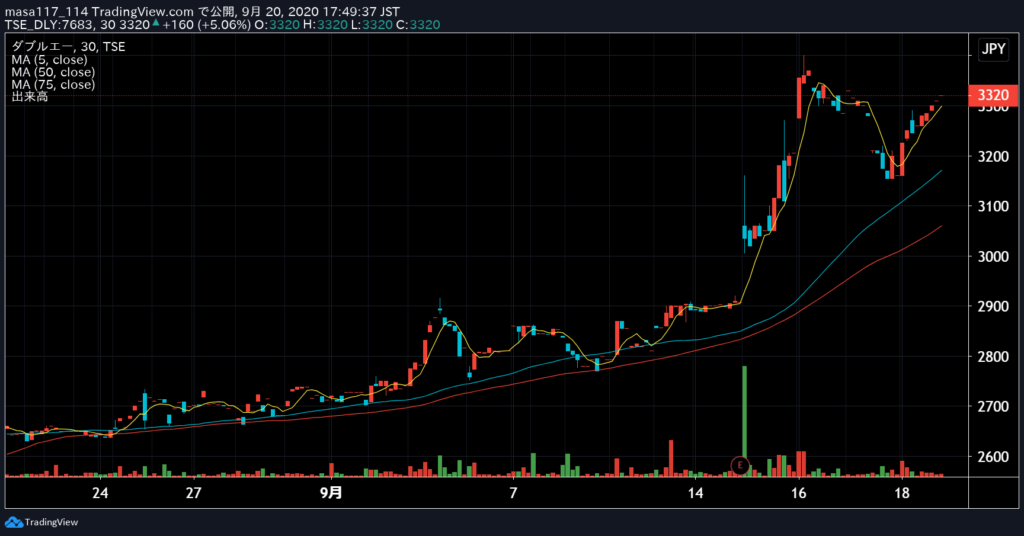
Task: Click the 24 date axis label
Action: click(x=100, y=493)
